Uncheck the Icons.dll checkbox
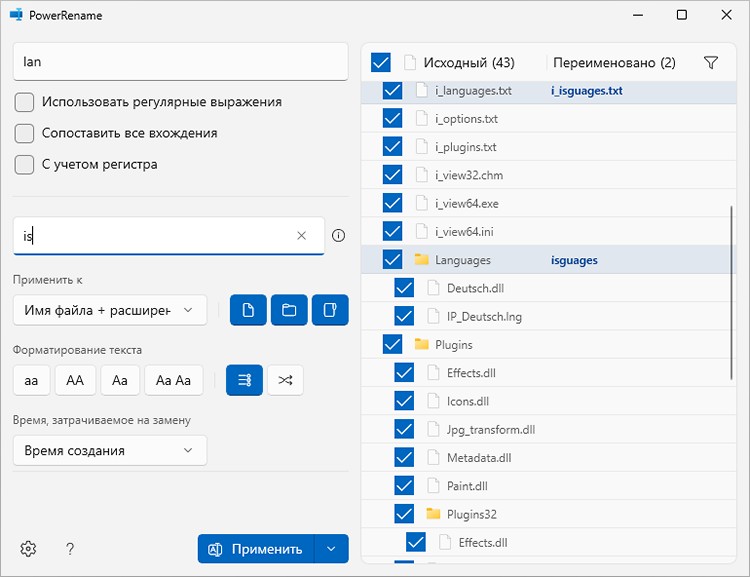Viewport: 750px width, 577px height. [x=404, y=401]
